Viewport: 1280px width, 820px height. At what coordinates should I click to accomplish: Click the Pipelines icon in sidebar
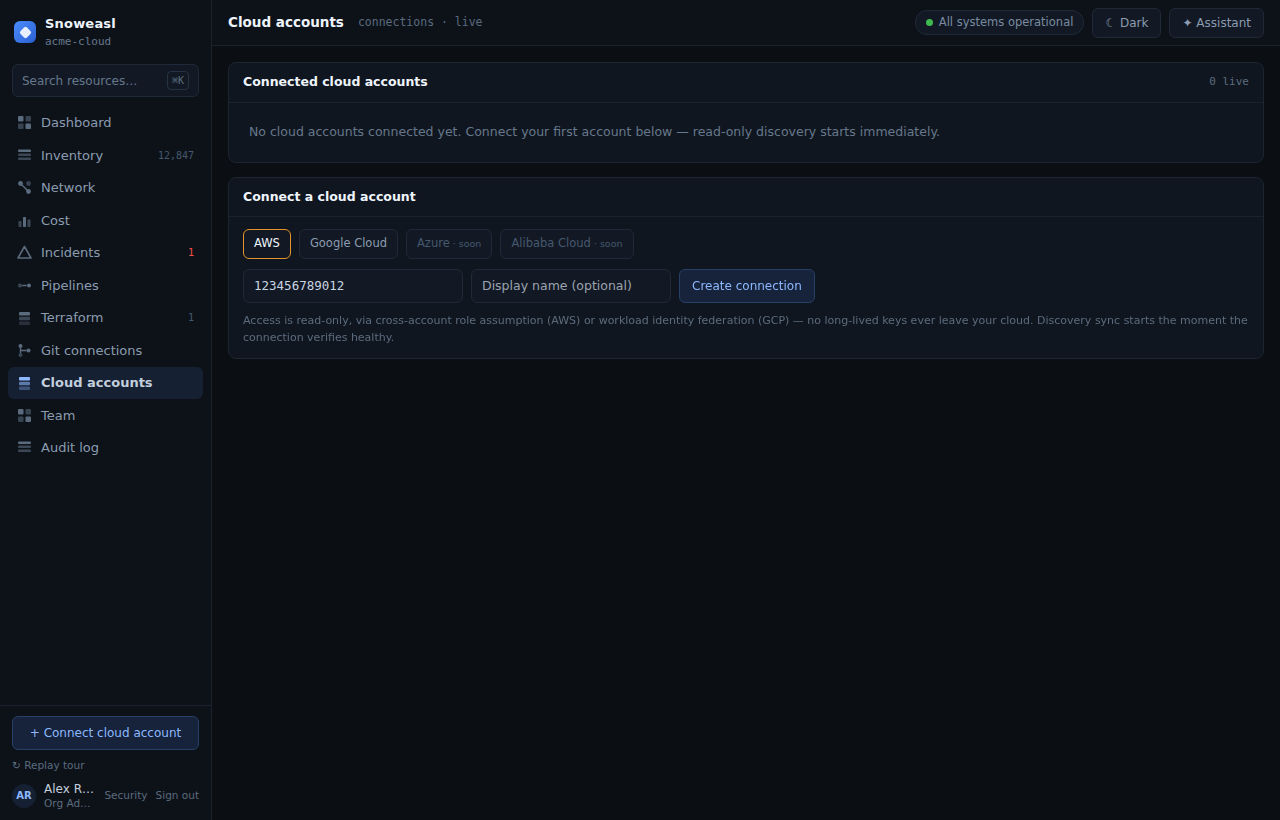tap(25, 285)
